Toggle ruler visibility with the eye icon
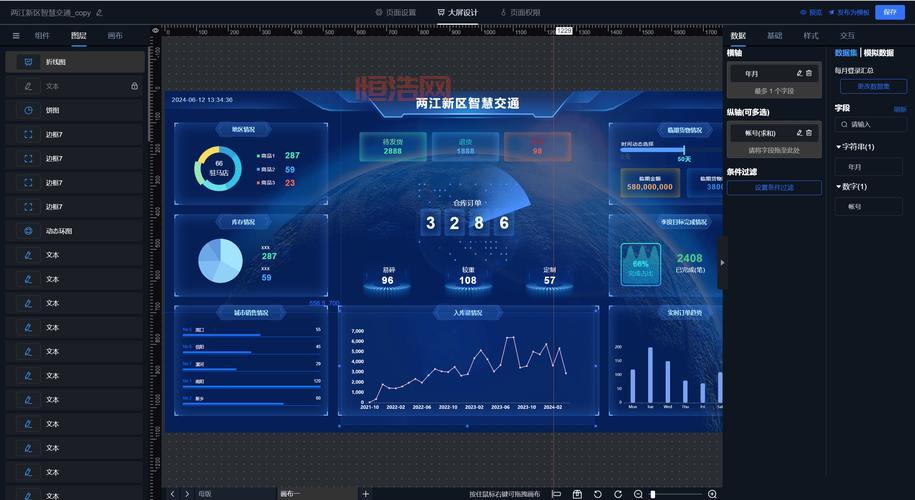The height and width of the screenshot is (500, 915). pyautogui.click(x=155, y=31)
